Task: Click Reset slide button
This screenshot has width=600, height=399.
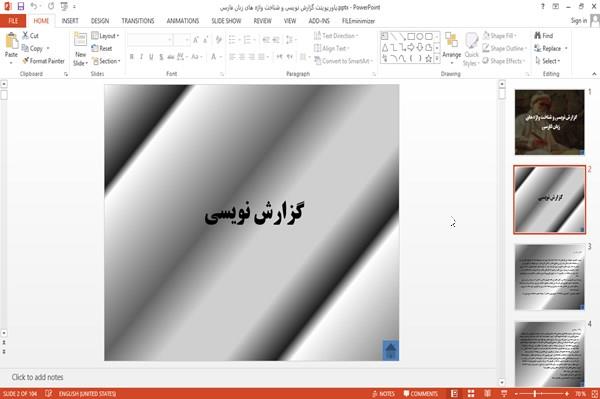Action: pos(102,48)
